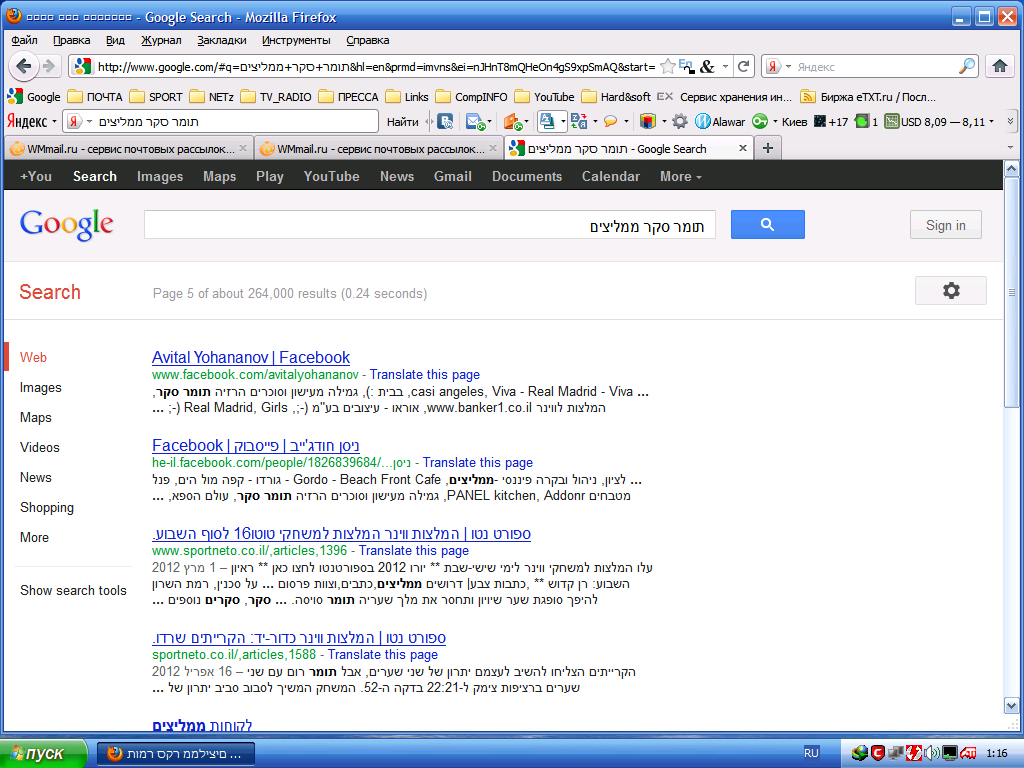Screen dimensions: 1024x768
Task: Click the RSS Биржа eTXT.ru bookmark
Action: tap(868, 97)
